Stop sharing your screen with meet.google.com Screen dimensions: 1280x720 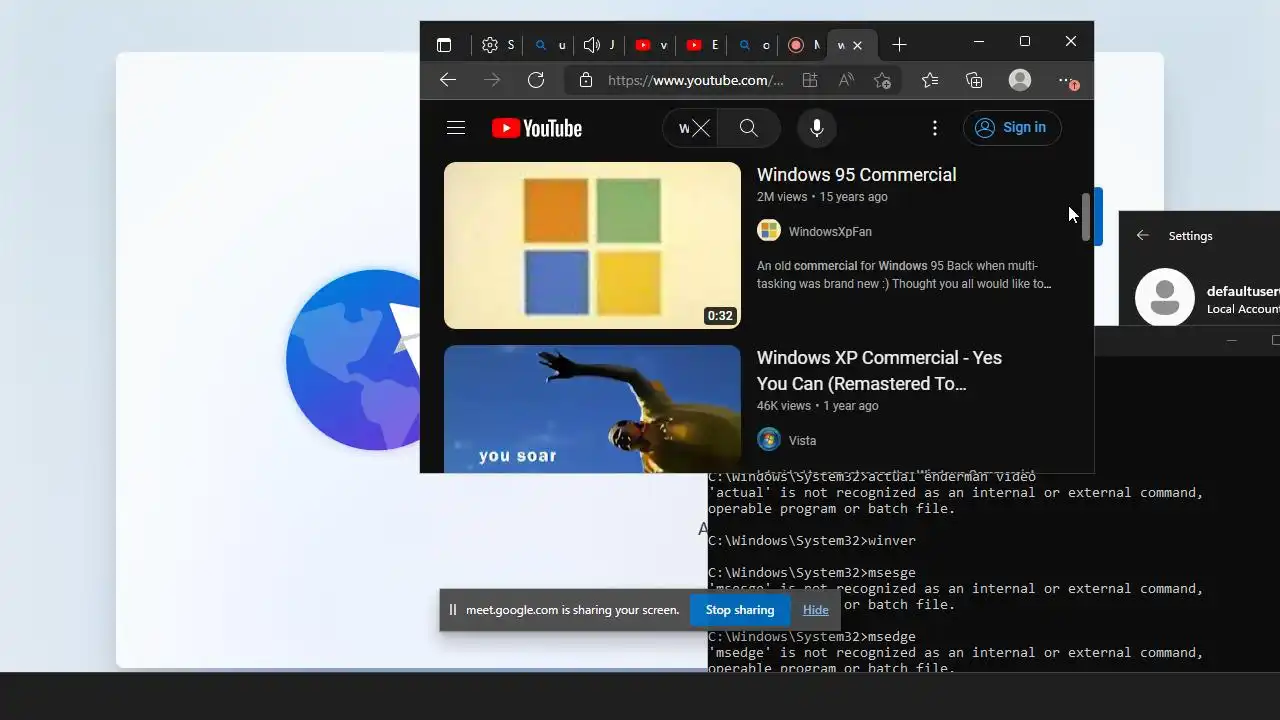[x=739, y=610]
